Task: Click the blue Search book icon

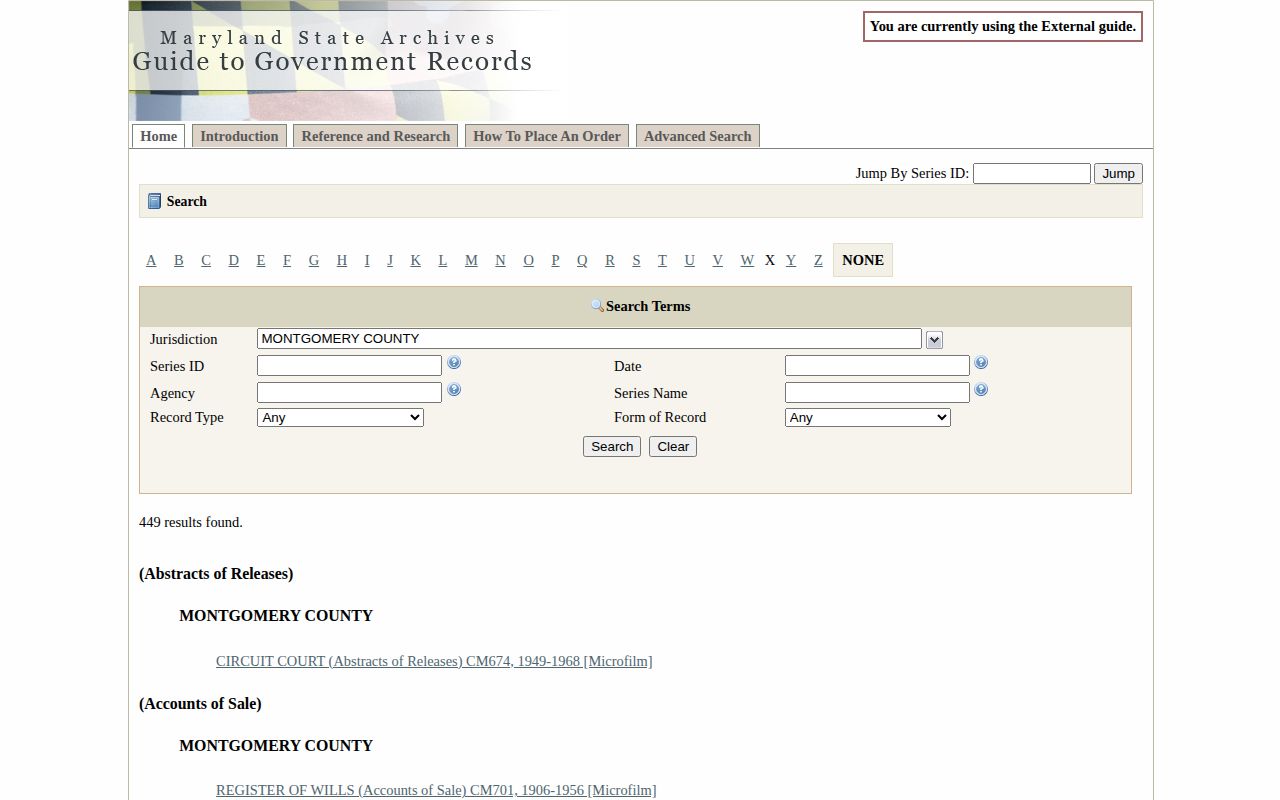Action: tap(154, 201)
